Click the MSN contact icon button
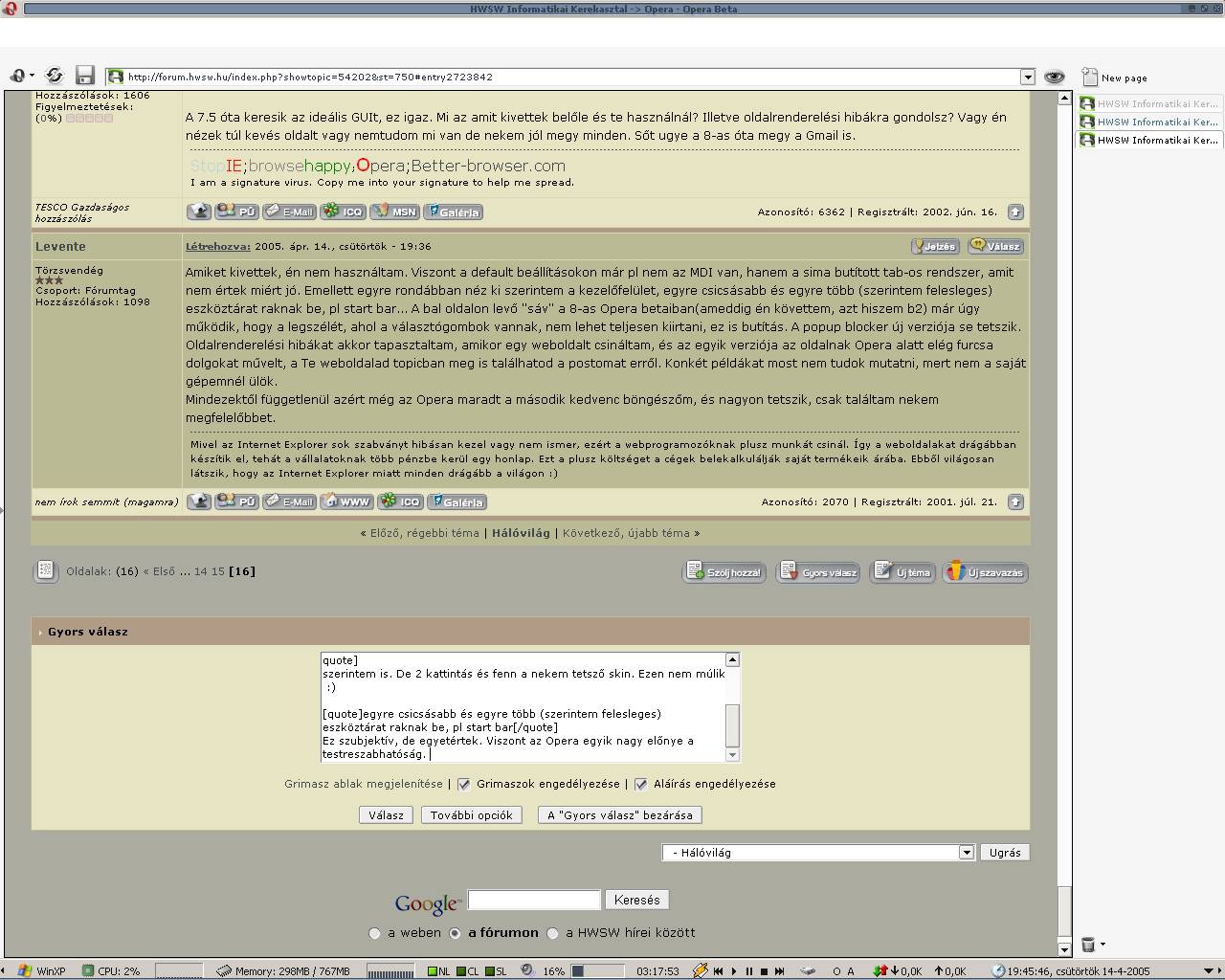This screenshot has width=1225, height=980. click(394, 212)
